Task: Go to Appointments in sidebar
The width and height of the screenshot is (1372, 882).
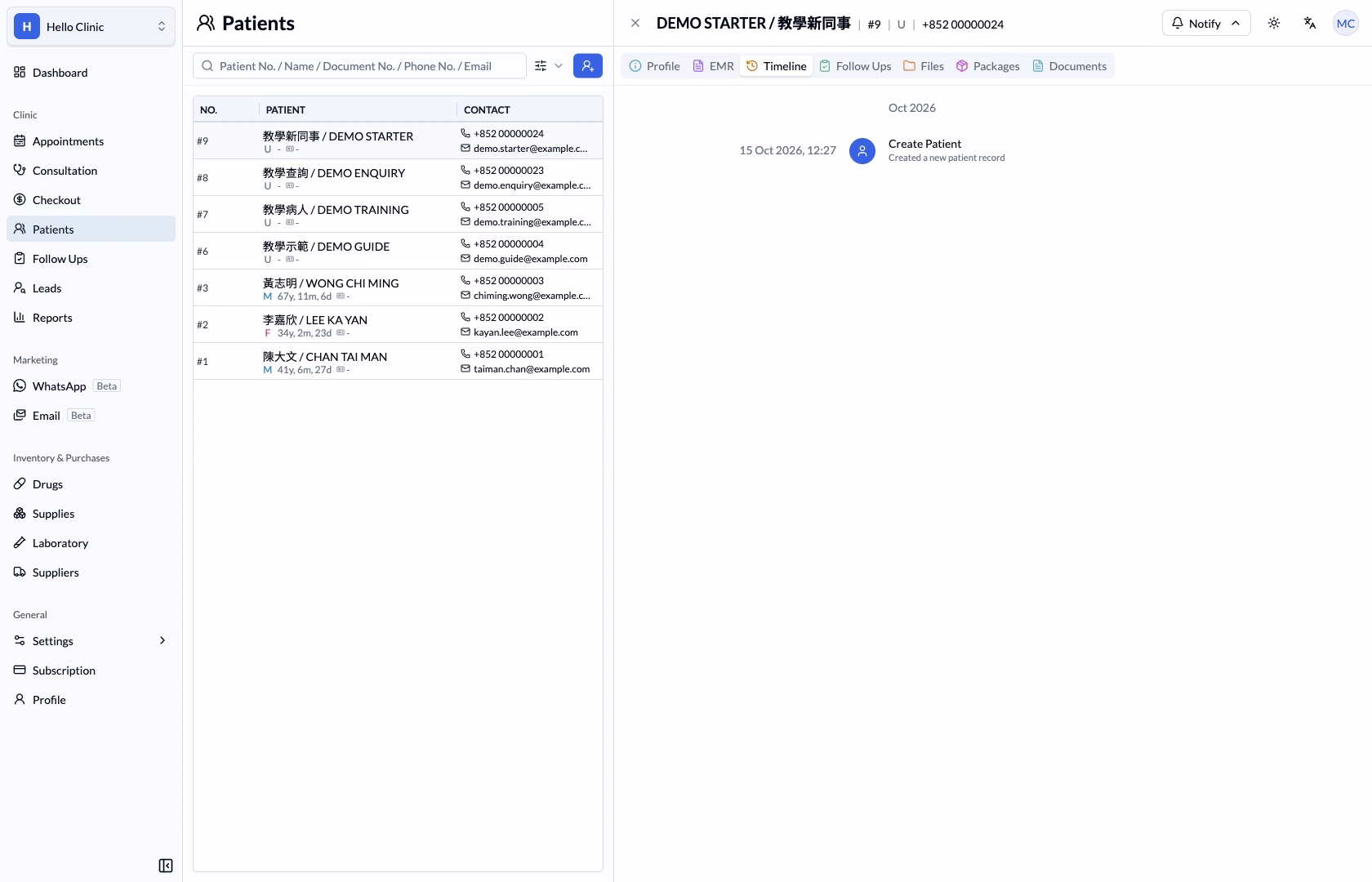Action: 91,141
